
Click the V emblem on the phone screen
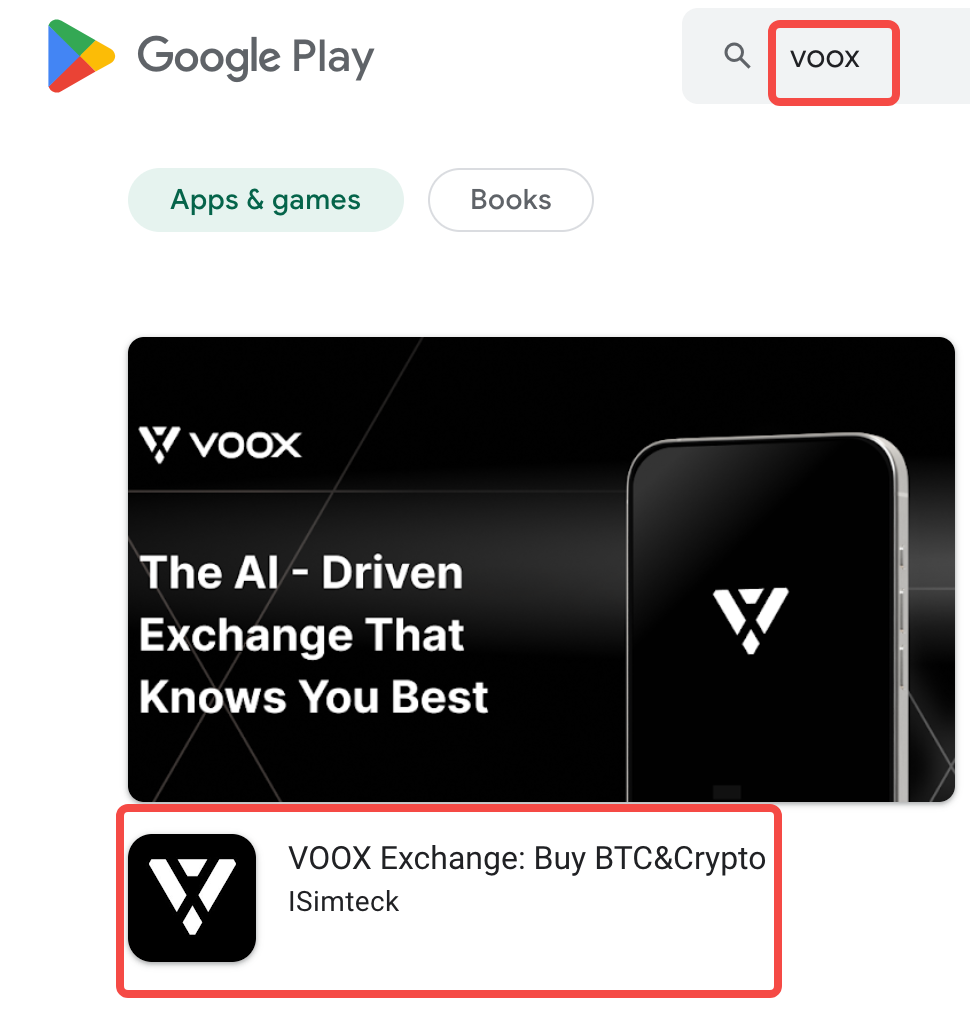[750, 620]
